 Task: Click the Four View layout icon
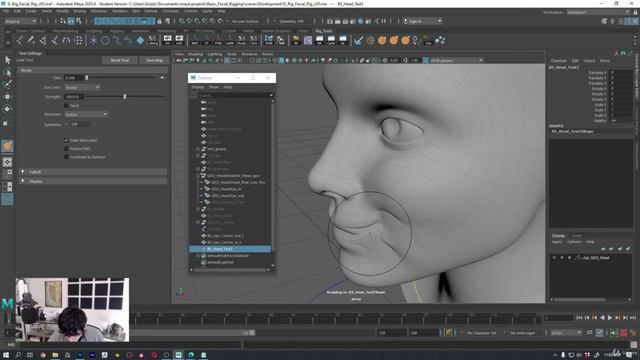7,174
